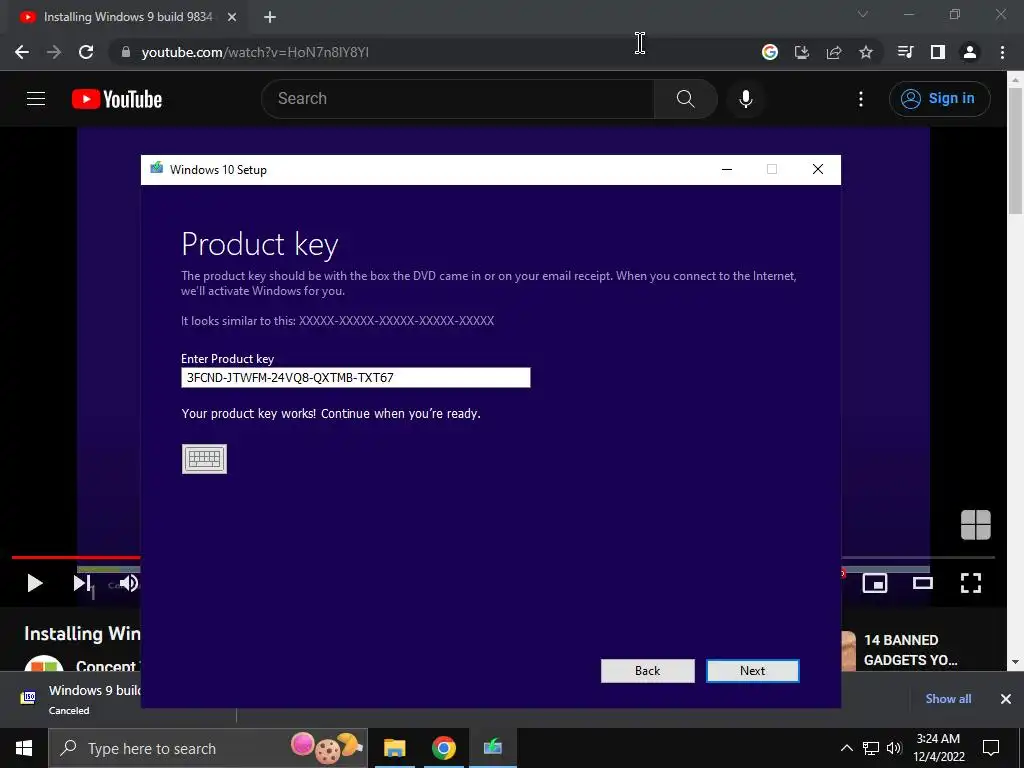Minimize the Windows 10 Setup window

(727, 170)
